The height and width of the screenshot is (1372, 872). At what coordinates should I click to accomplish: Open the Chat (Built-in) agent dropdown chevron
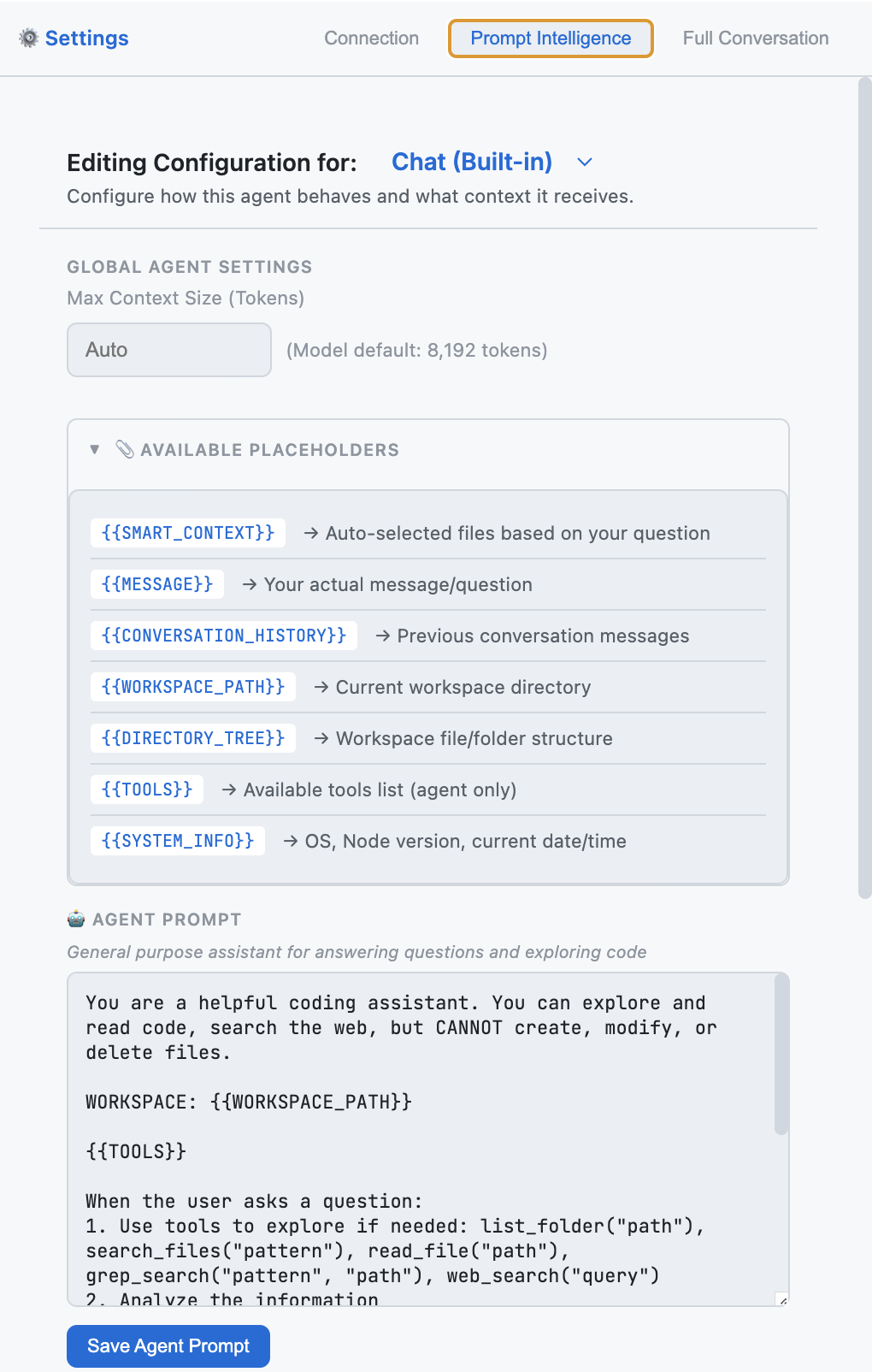(x=585, y=162)
